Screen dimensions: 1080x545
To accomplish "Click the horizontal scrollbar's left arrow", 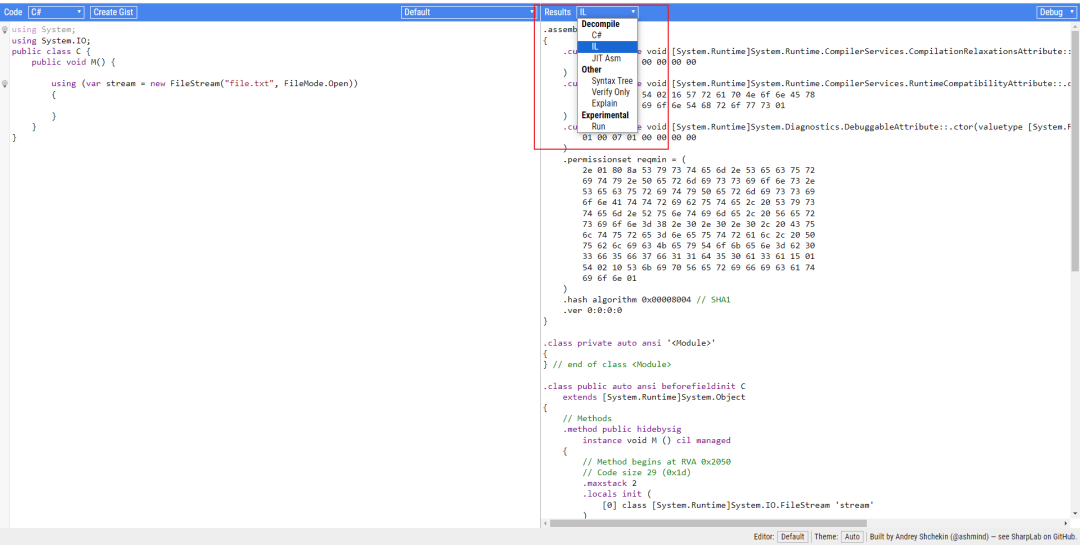I will coord(546,522).
